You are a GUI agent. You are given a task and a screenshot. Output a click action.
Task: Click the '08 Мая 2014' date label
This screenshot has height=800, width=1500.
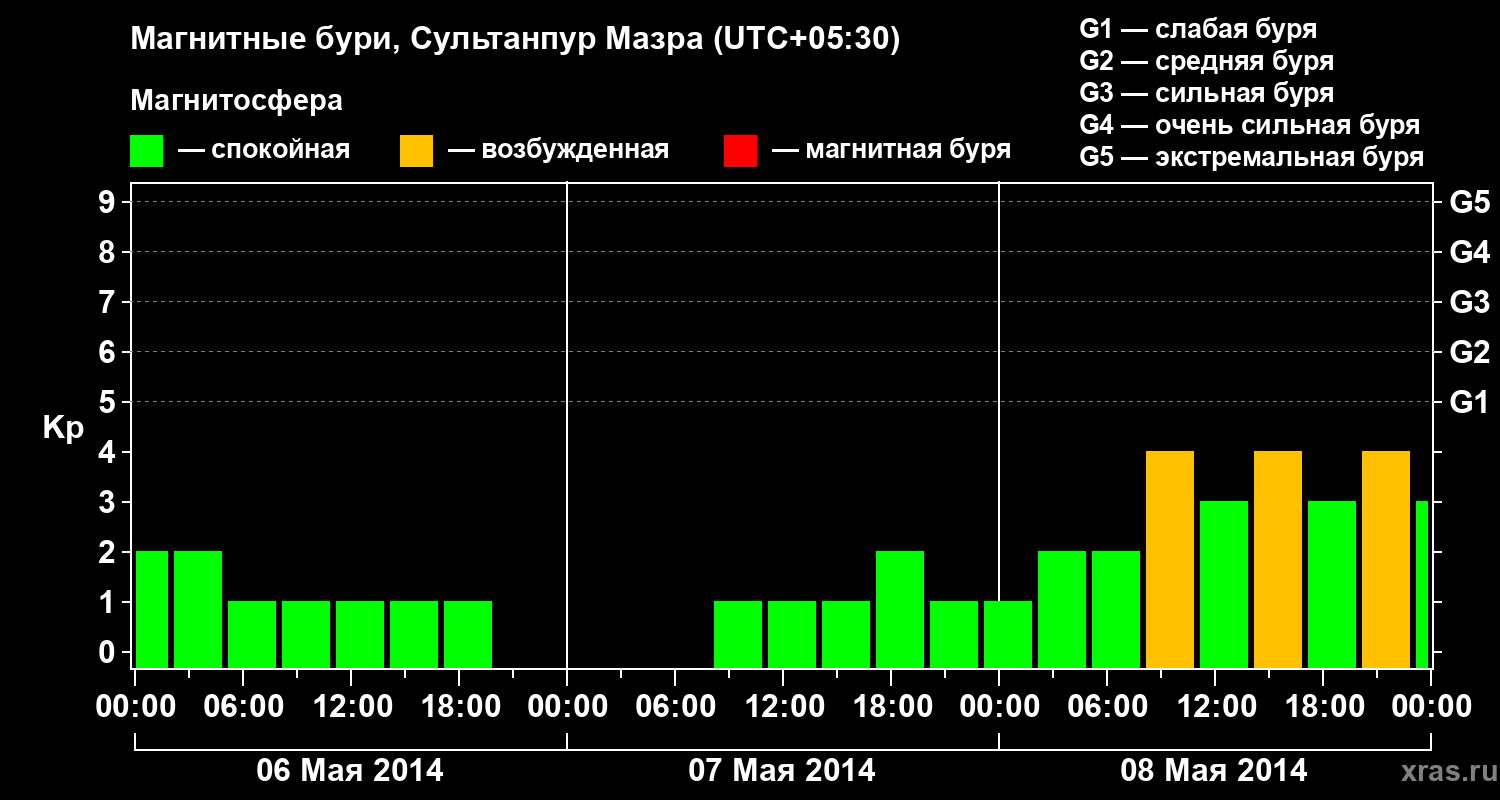[x=1214, y=771]
